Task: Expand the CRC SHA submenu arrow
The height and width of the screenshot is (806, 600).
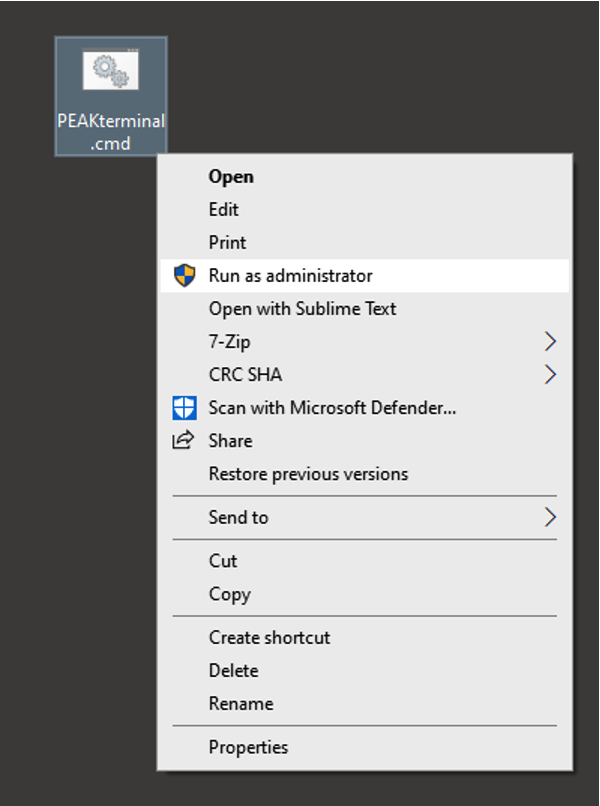Action: pyautogui.click(x=550, y=375)
